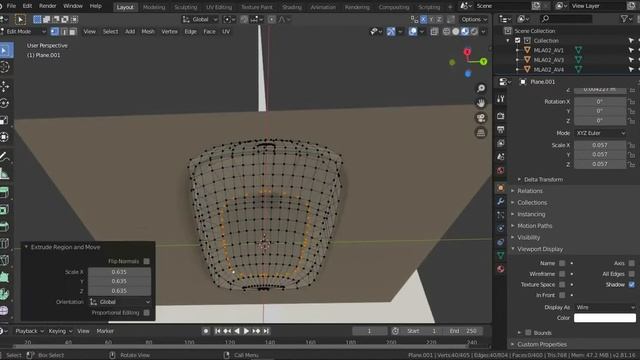
Task: Switch to face select mode
Action: point(73,31)
